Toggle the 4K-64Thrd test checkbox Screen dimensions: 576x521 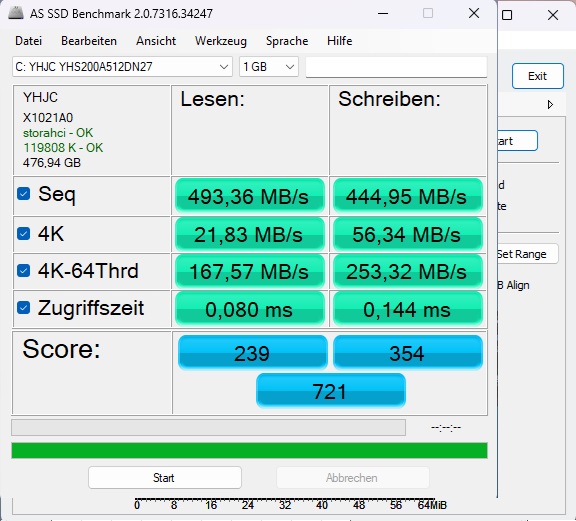pos(24,271)
